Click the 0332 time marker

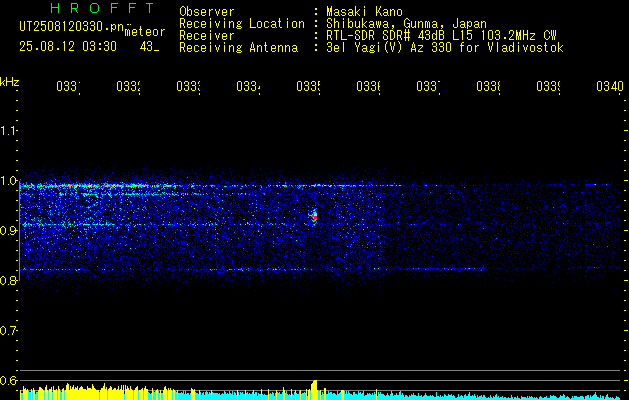click(x=128, y=86)
